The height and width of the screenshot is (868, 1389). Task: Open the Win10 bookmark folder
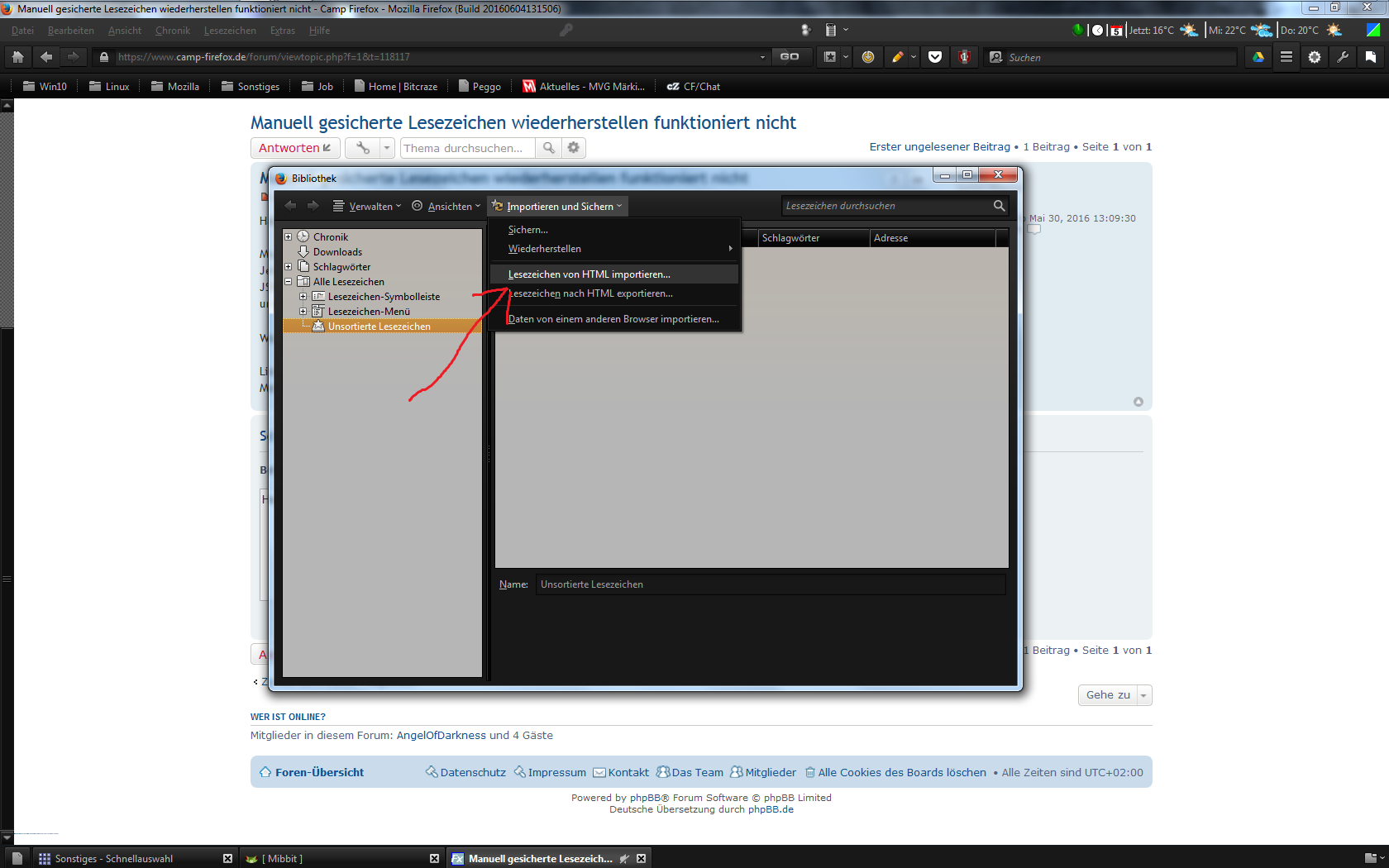pos(45,86)
